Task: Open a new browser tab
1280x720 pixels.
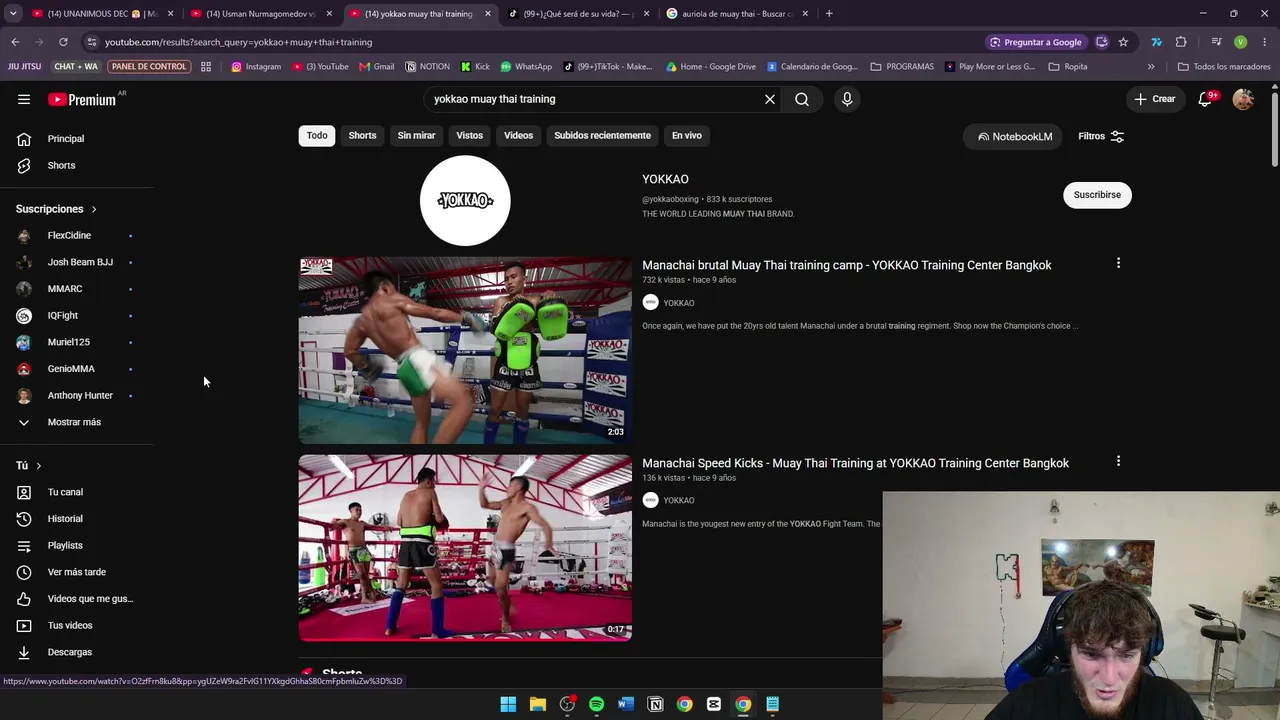Action: 829,14
